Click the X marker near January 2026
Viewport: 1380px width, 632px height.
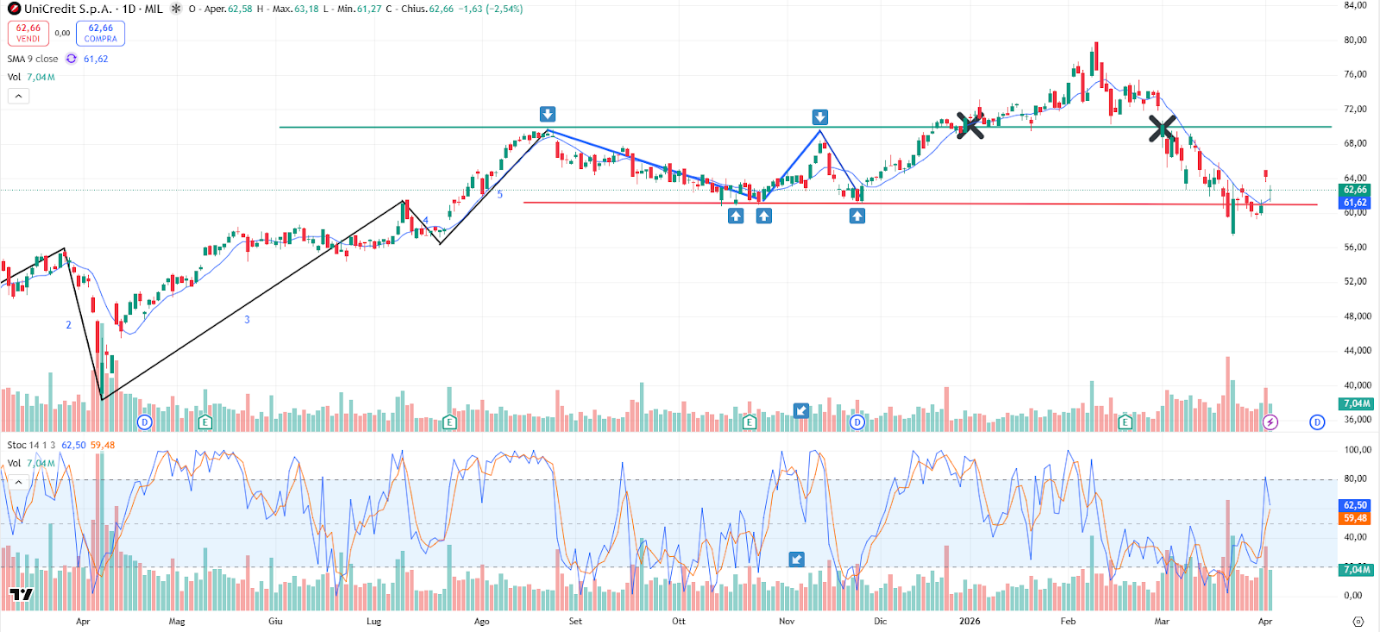point(968,125)
